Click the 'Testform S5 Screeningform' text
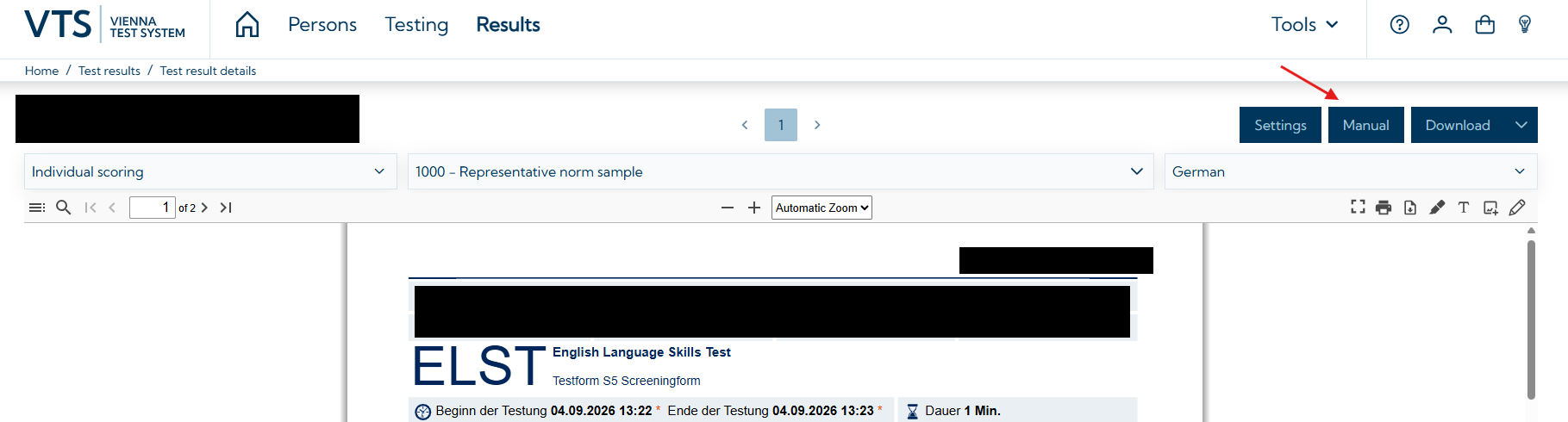Viewport: 1568px width, 422px height. 626,381
